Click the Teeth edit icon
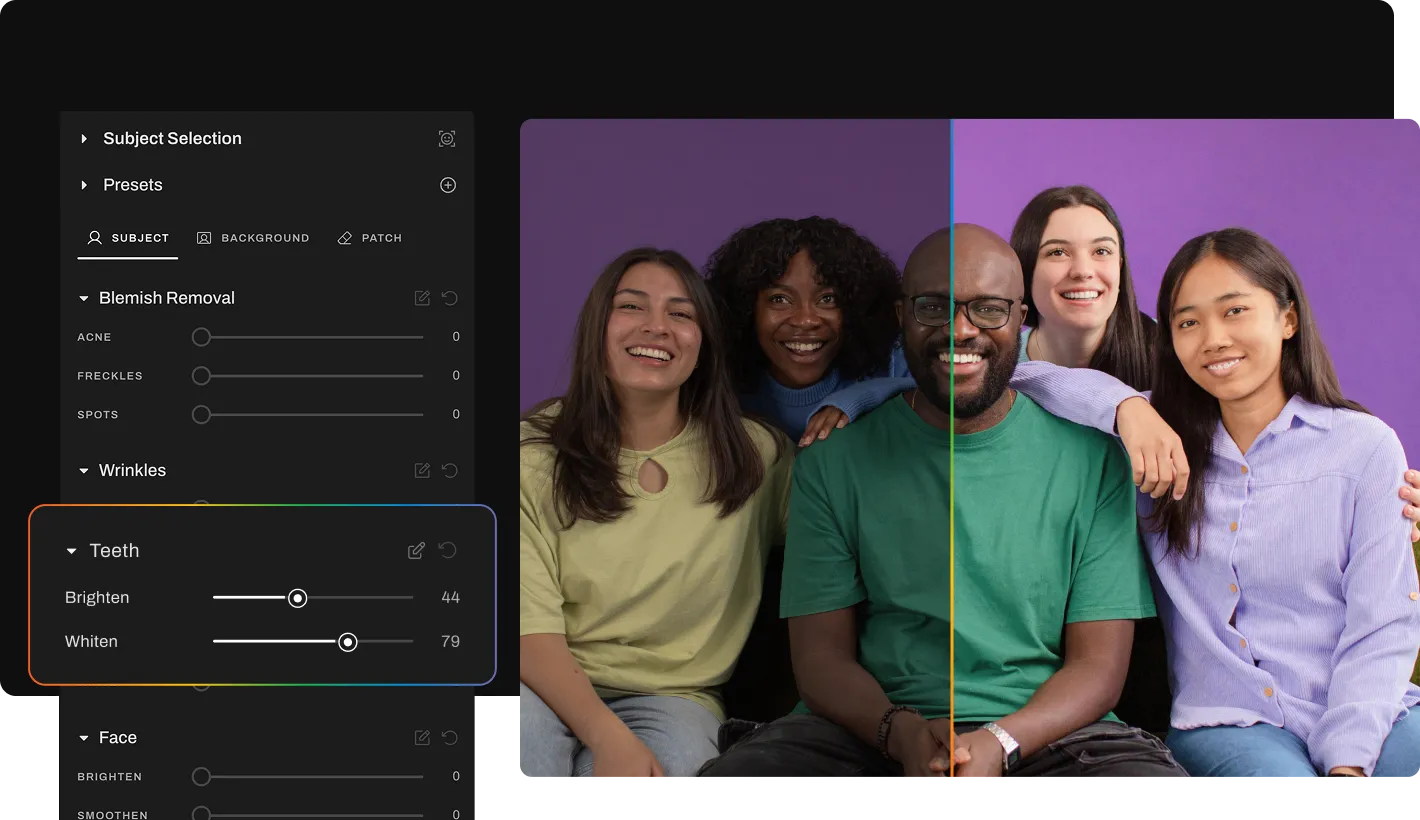Screen dimensions: 1420x820 417,550
